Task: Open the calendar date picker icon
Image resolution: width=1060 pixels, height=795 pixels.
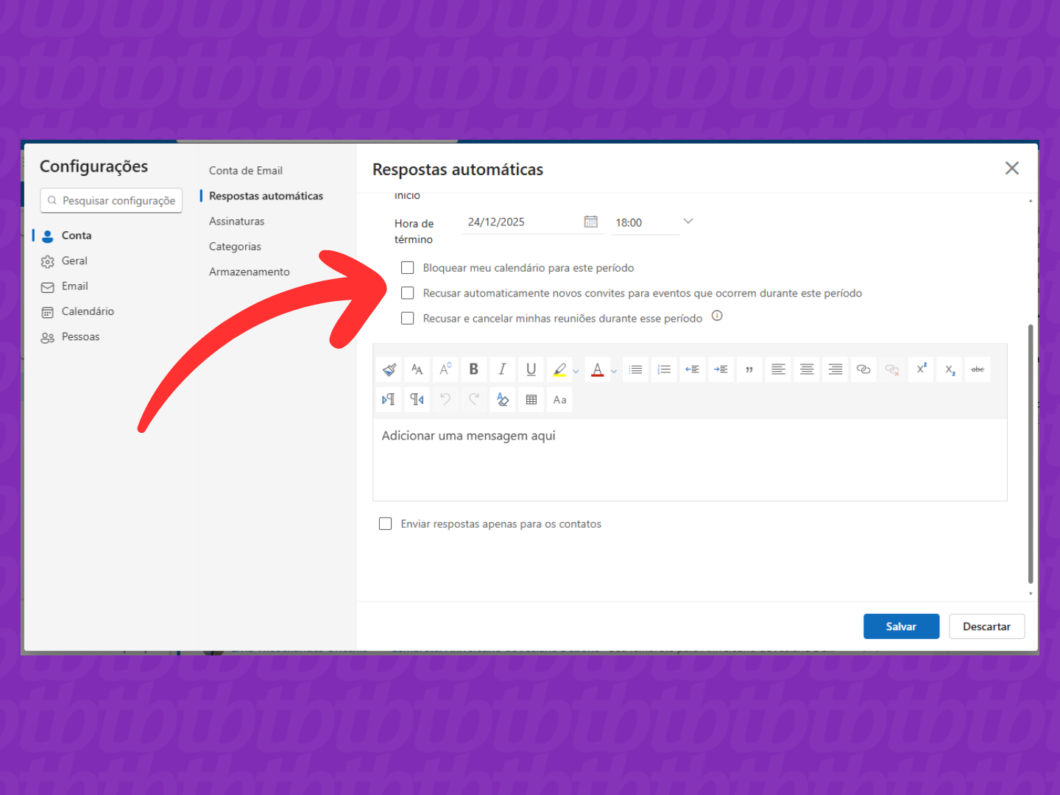Action: pyautogui.click(x=590, y=222)
